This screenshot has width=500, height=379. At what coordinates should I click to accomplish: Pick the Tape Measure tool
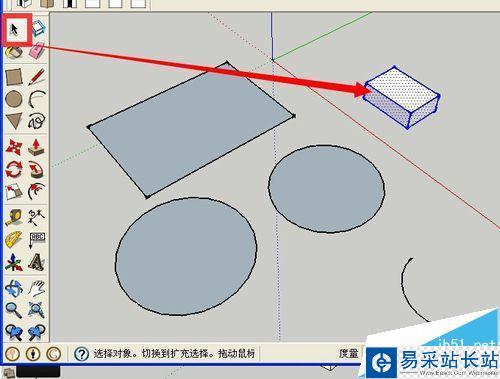tap(14, 217)
